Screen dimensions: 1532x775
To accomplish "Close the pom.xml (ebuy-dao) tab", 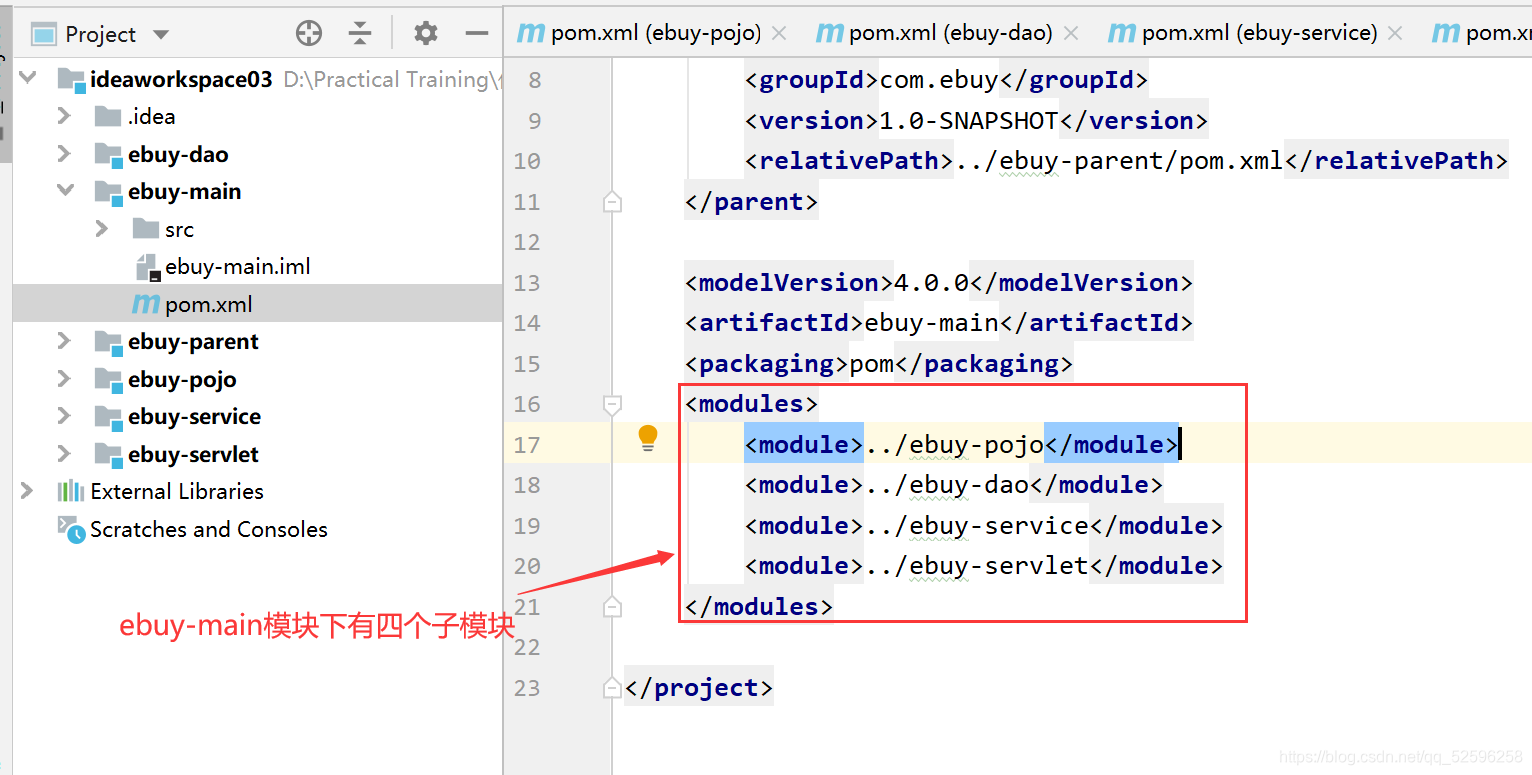I will (x=1071, y=34).
